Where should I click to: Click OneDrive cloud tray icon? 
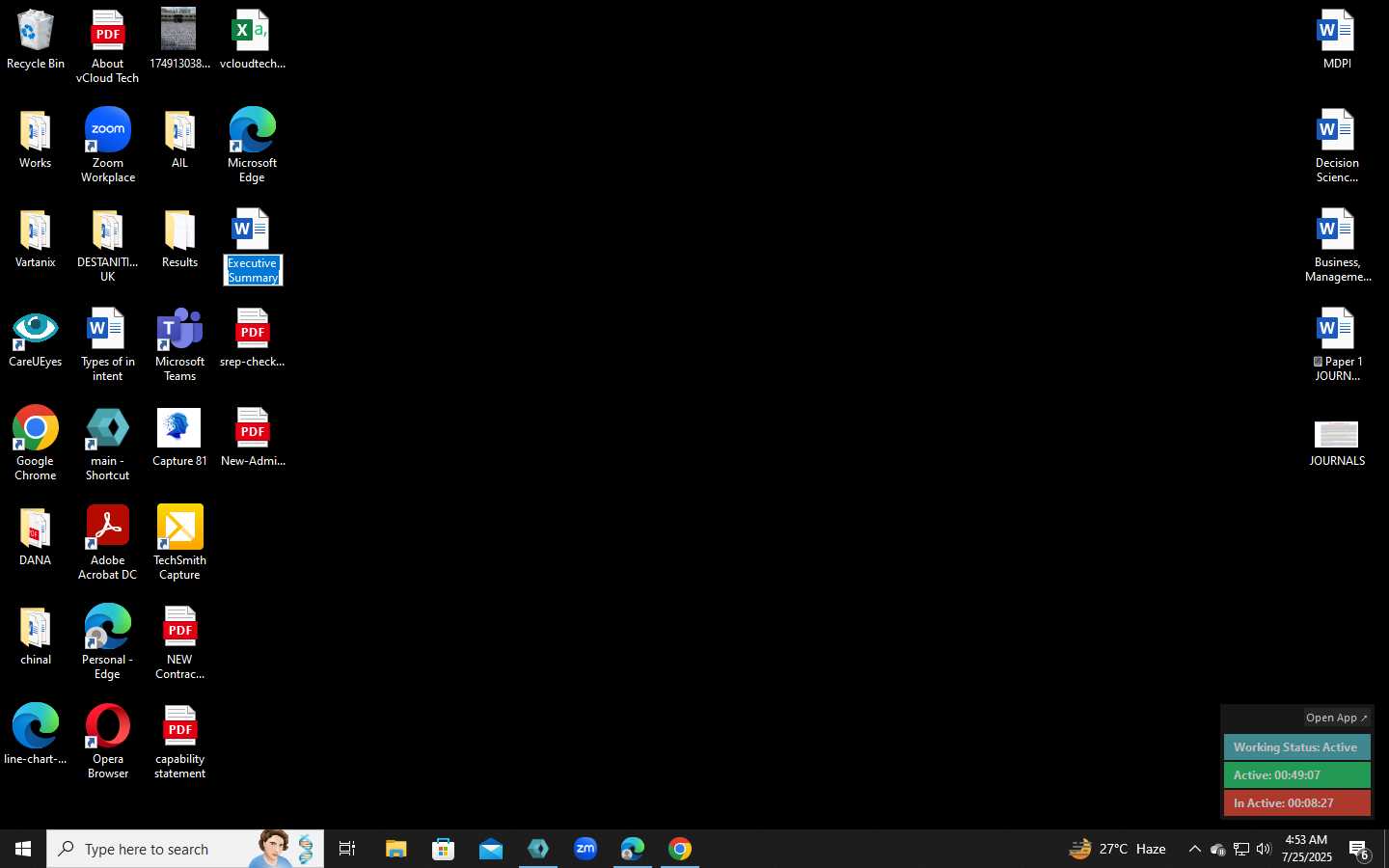(x=1217, y=849)
